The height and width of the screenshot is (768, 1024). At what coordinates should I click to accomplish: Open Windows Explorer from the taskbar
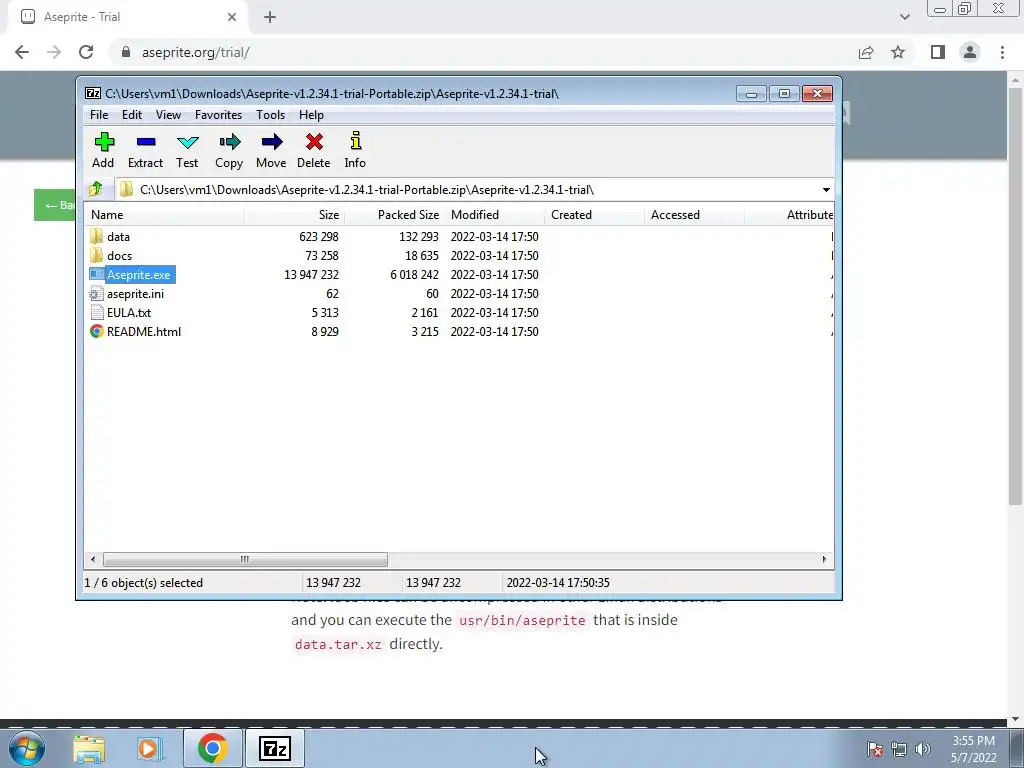89,748
